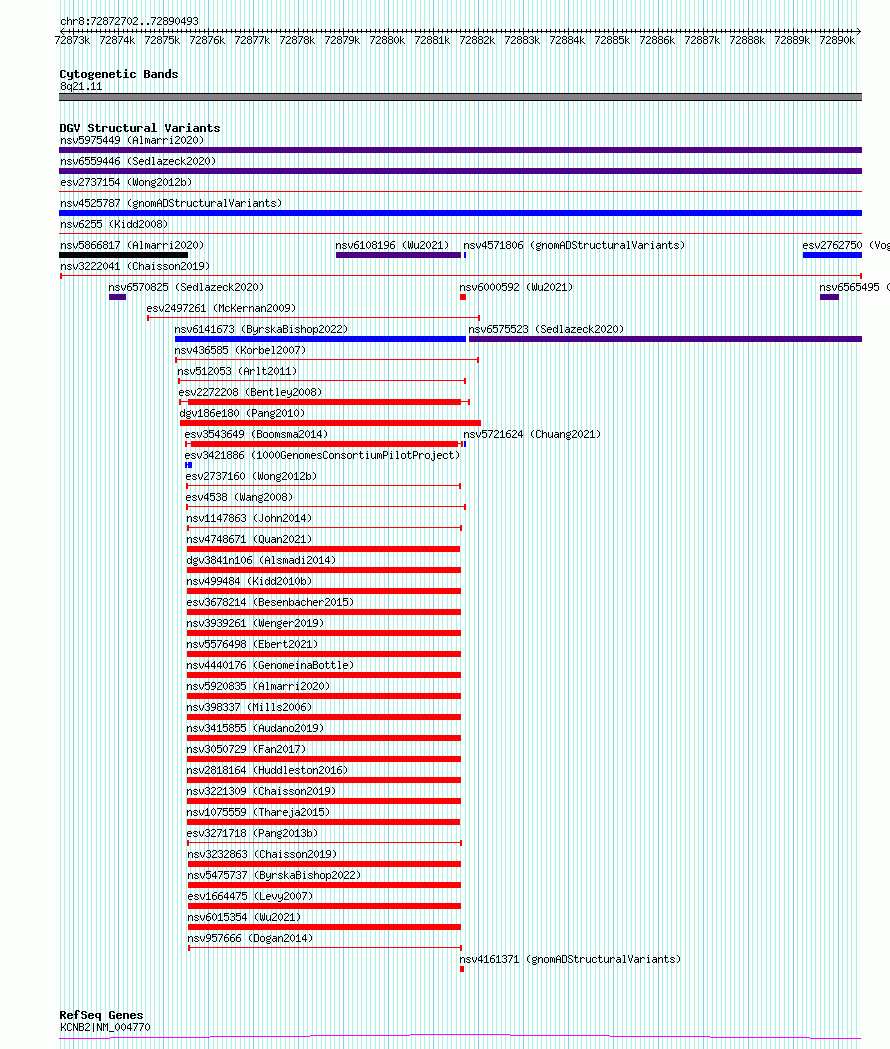The width and height of the screenshot is (890, 1049).
Task: Open the nsv6015354 (Wu2021) label
Action: pyautogui.click(x=244, y=917)
